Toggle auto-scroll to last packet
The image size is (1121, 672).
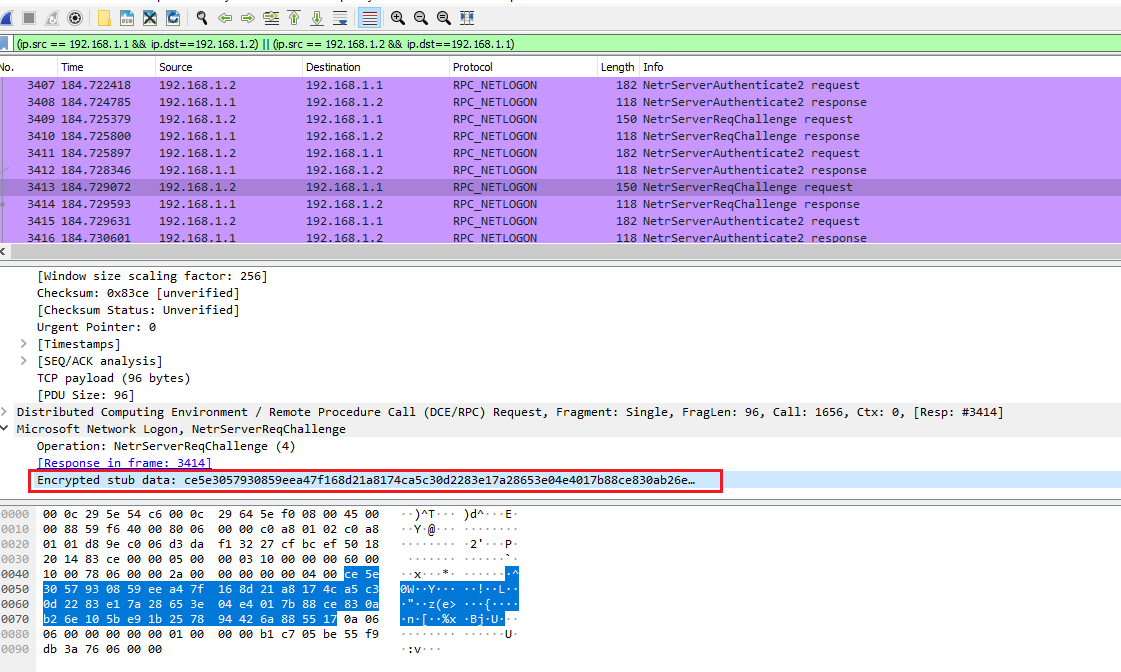point(340,18)
